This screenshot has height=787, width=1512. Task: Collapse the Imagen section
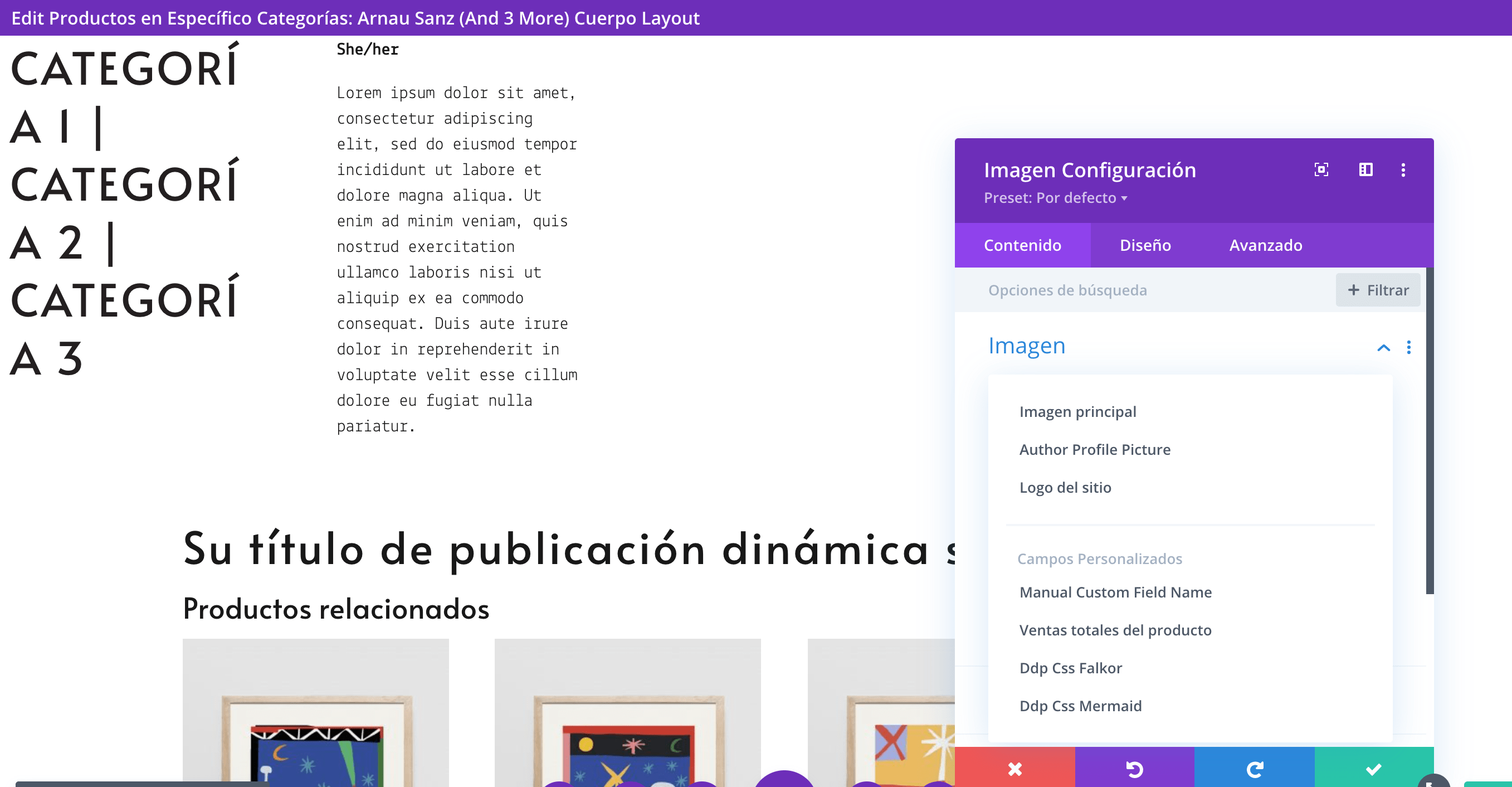pos(1383,347)
